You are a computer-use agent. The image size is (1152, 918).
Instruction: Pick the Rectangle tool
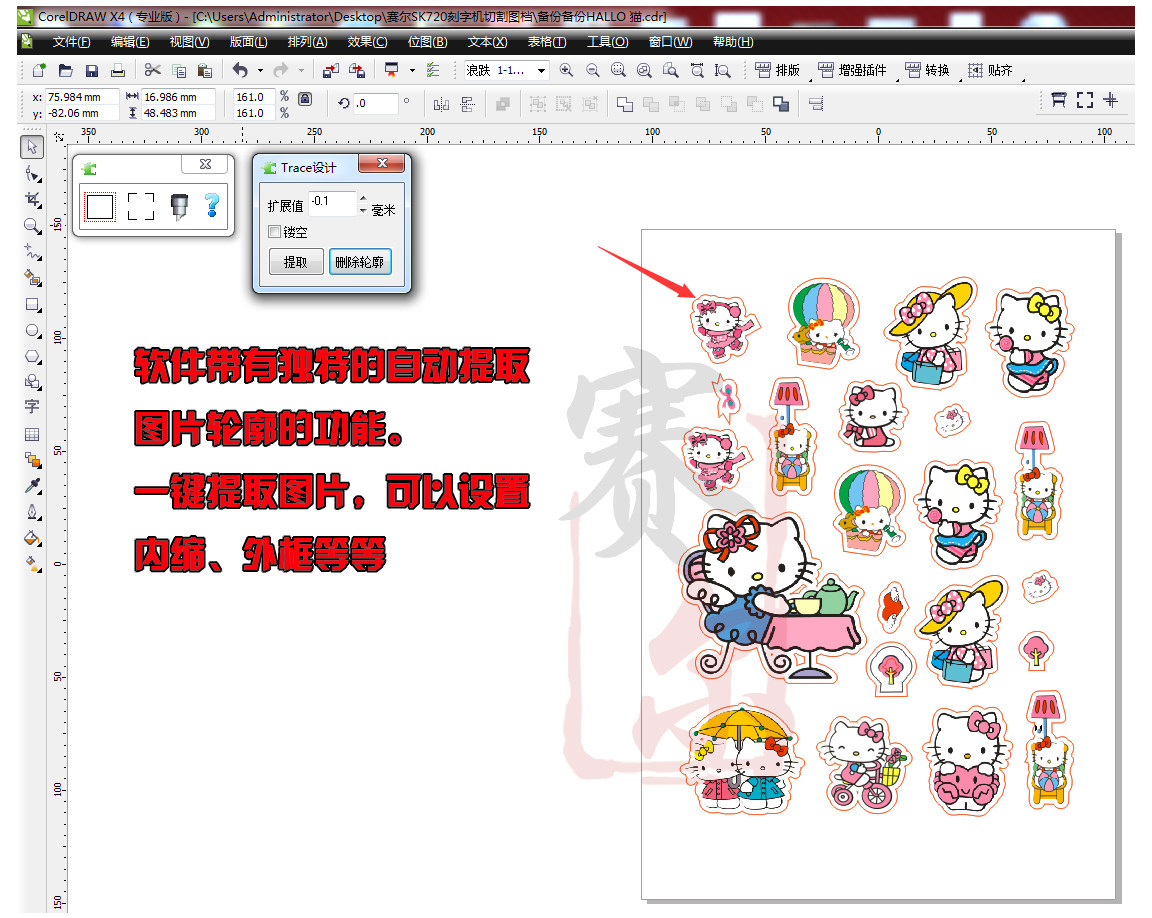32,304
